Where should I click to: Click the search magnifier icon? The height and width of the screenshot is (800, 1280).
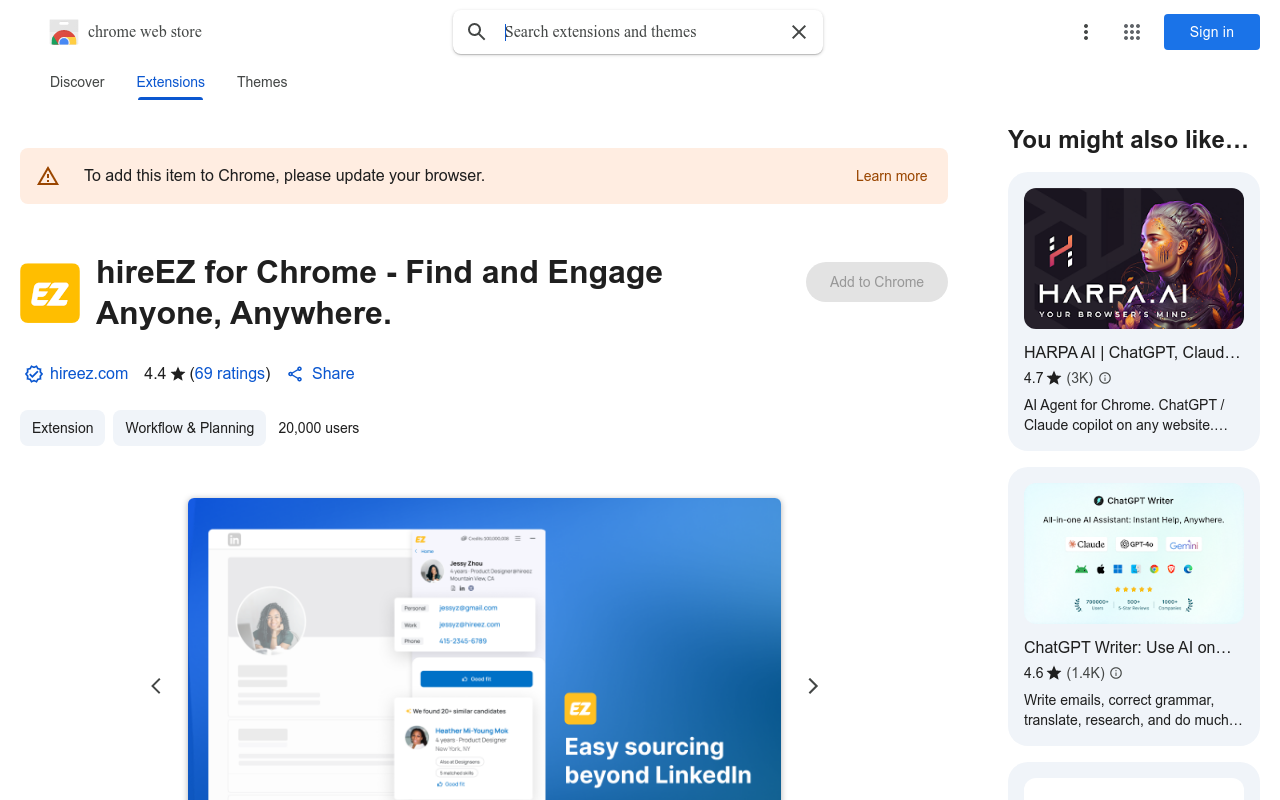[x=477, y=32]
